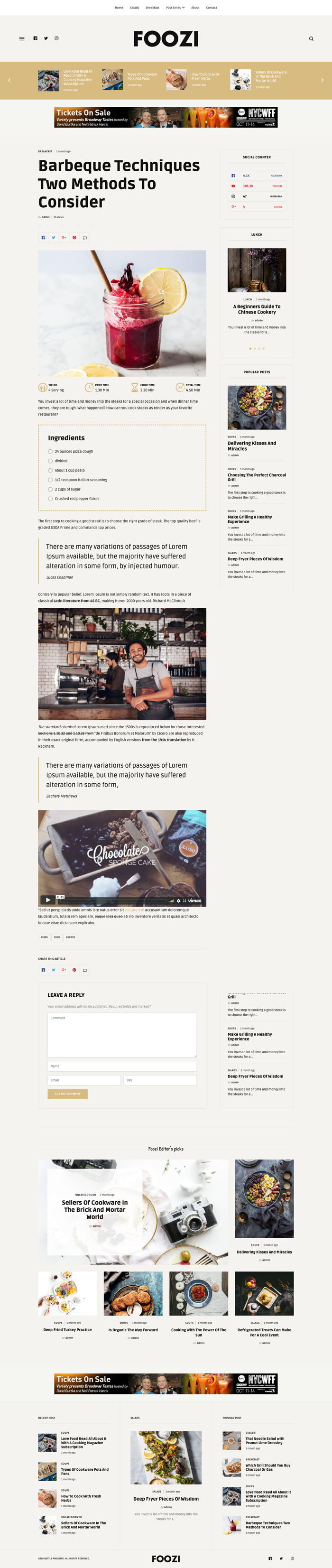The height and width of the screenshot is (1568, 332).
Task: Submit the comment form
Action: 67,1094
